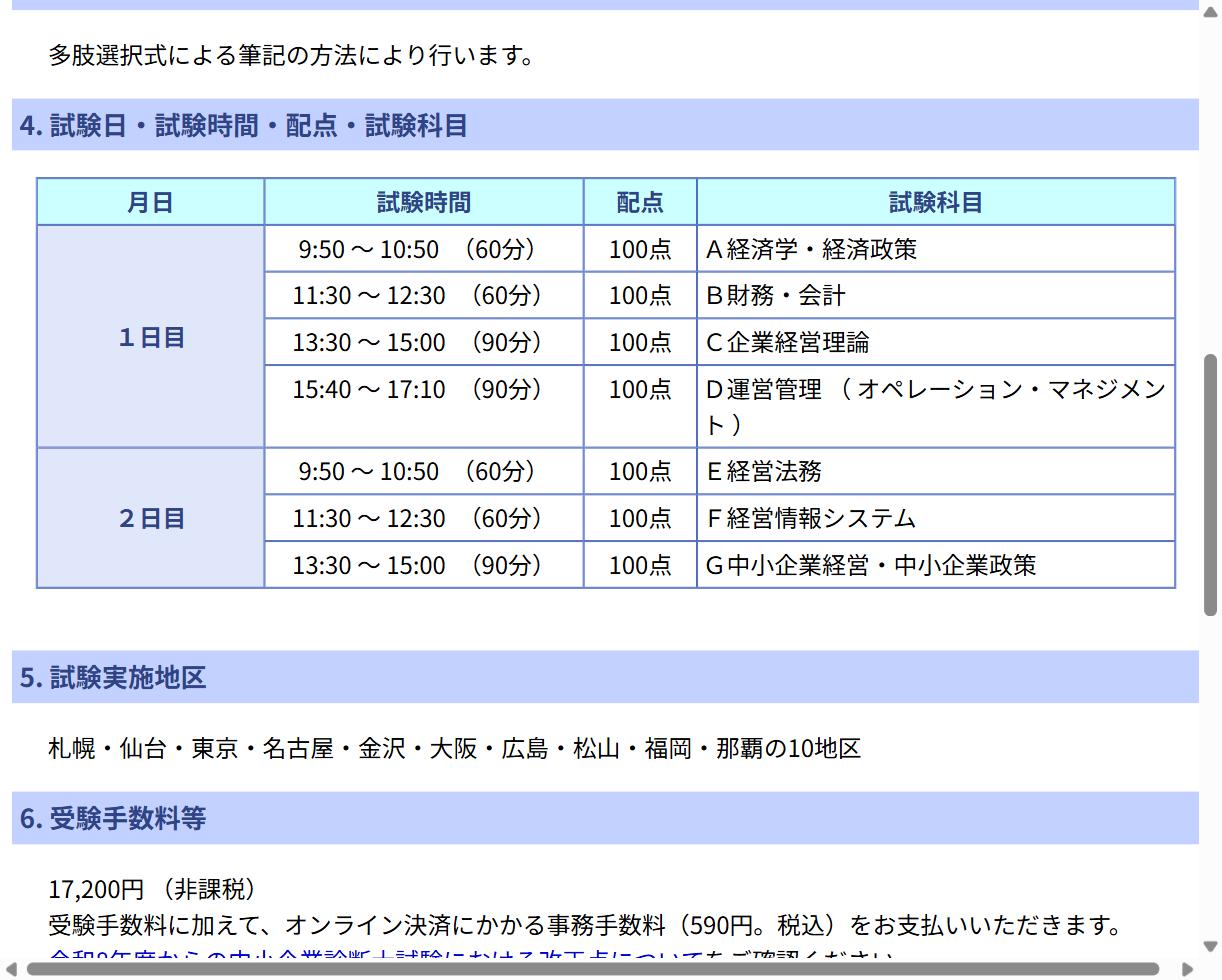Screen dimensions: 1222x980
Task: Click the 試験科目 column header
Action: [x=936, y=202]
